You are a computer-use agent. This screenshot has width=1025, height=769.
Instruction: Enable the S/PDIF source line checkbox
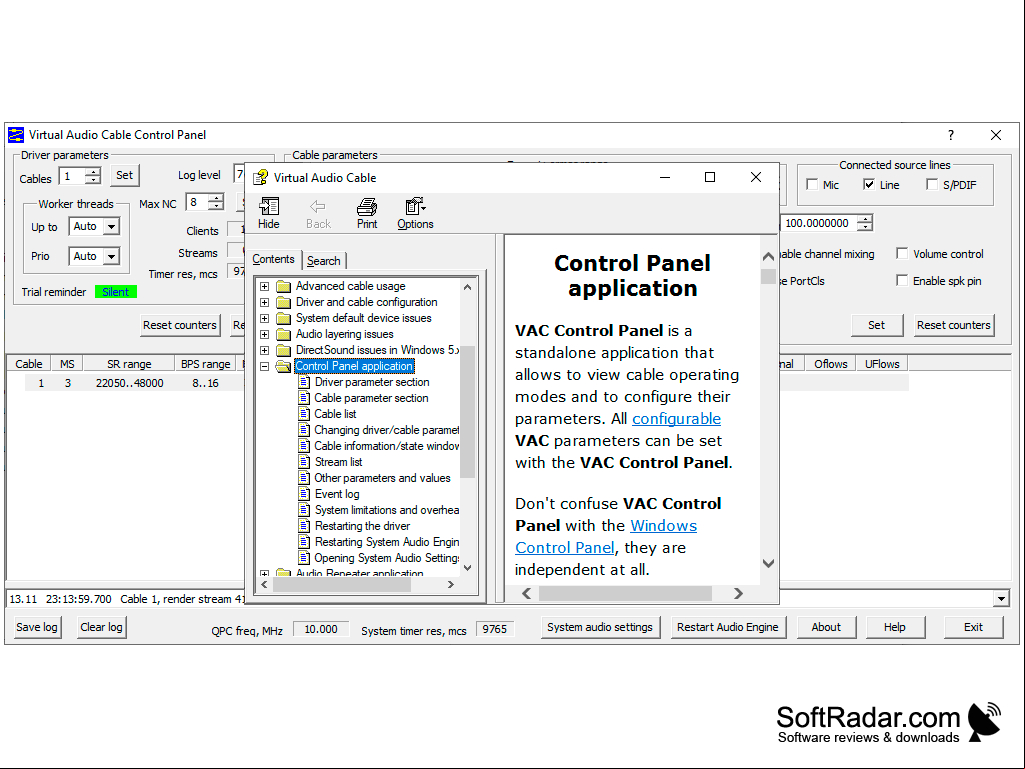coord(932,184)
